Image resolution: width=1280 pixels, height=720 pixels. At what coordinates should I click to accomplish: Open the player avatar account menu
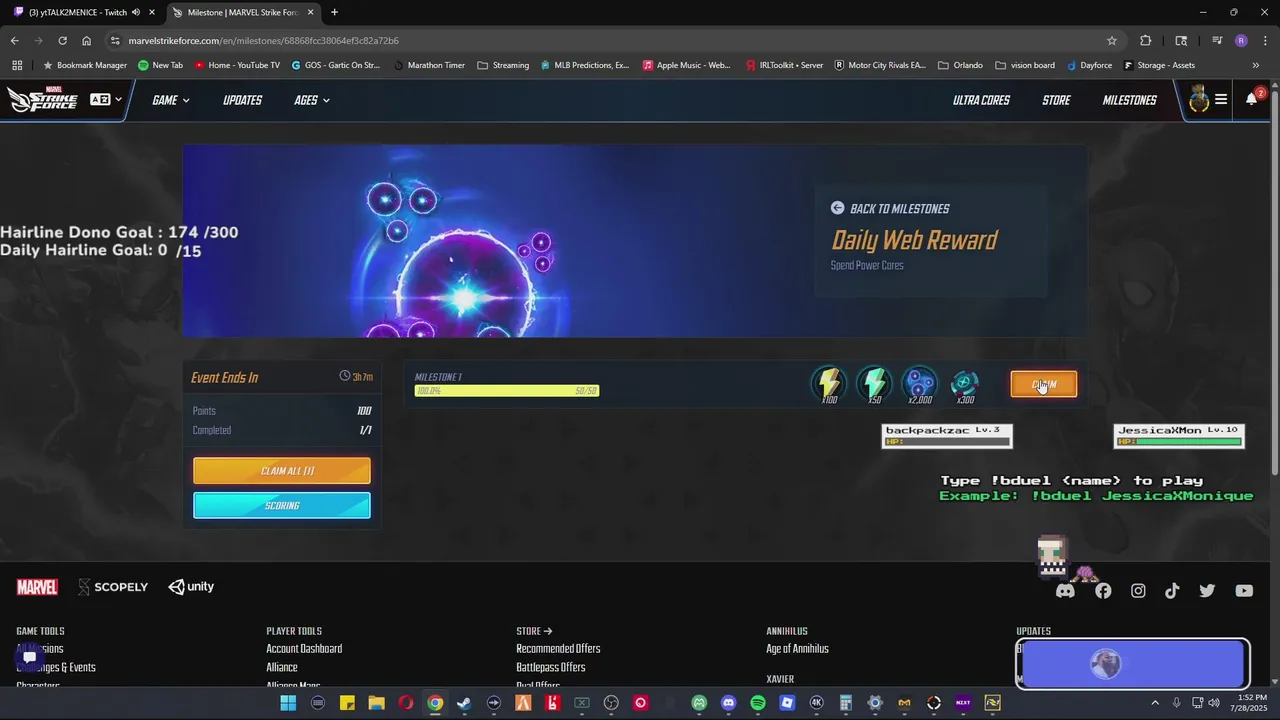tap(1198, 99)
